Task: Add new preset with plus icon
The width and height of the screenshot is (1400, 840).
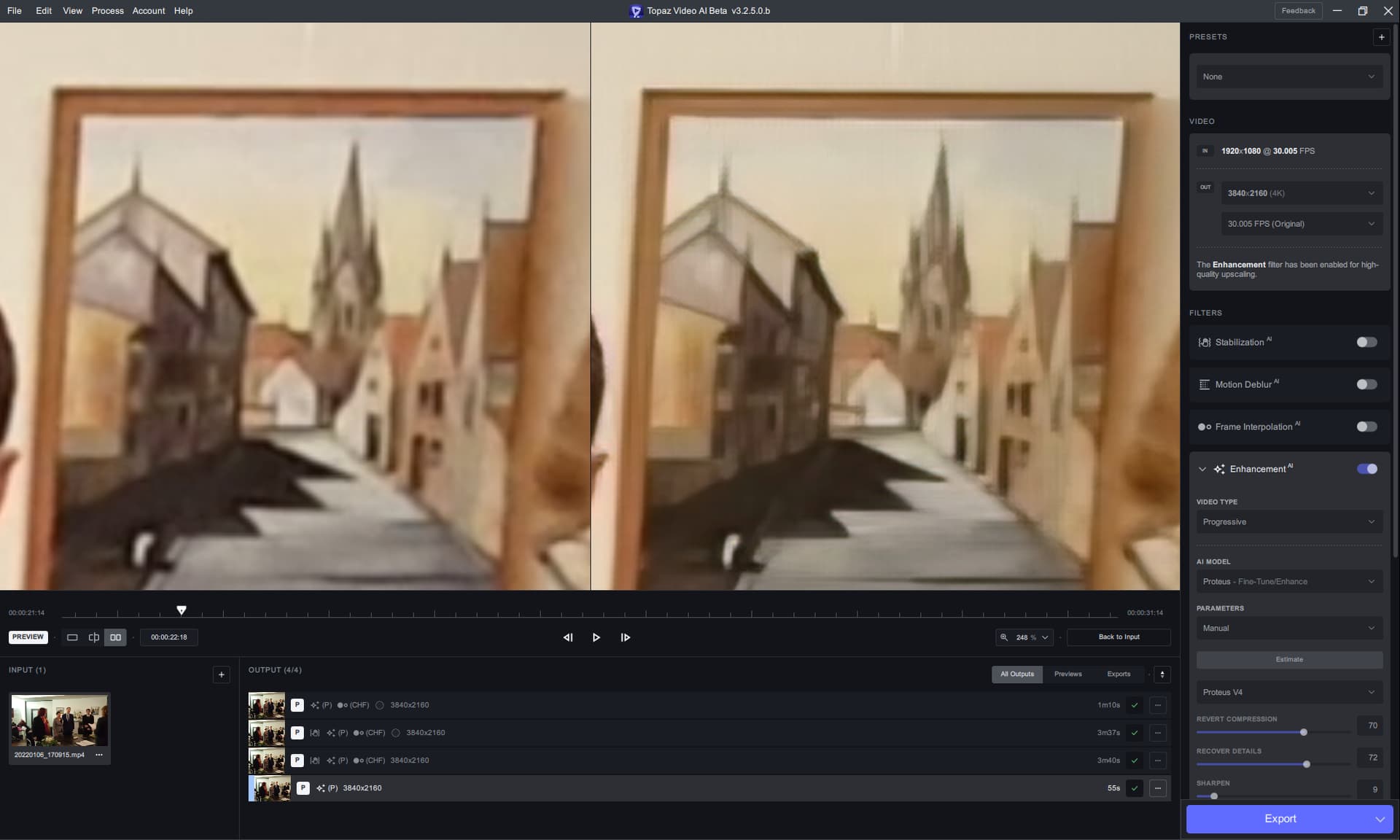Action: tap(1381, 37)
